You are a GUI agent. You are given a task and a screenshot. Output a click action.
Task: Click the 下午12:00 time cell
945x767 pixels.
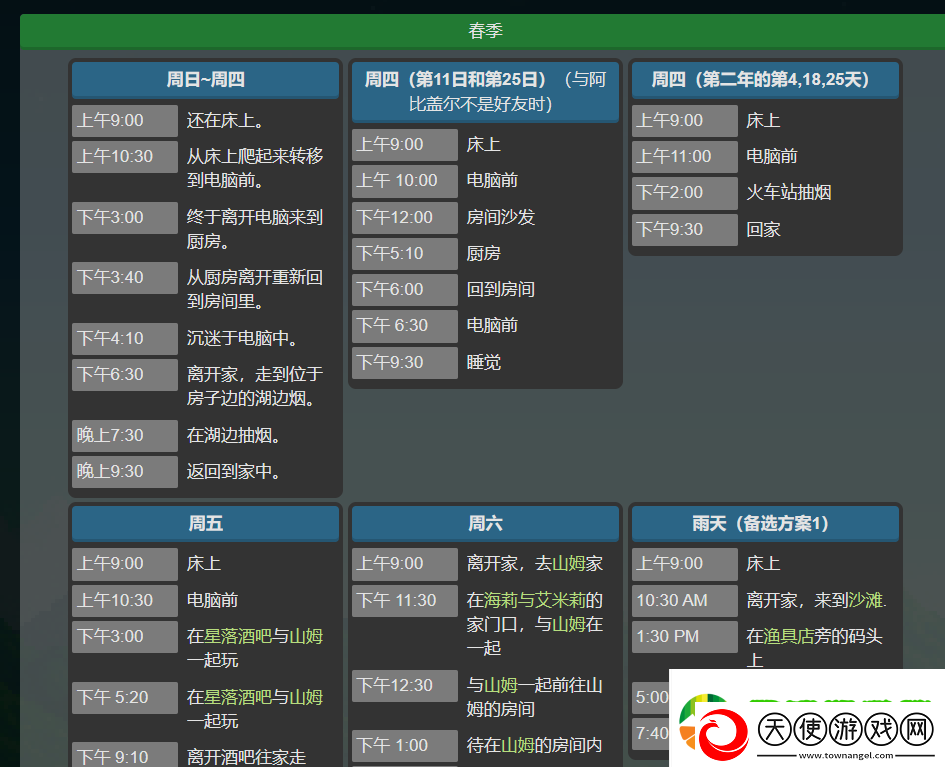[404, 218]
